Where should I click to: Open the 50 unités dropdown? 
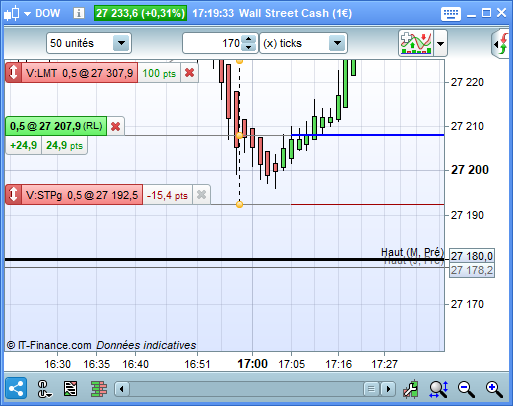pos(89,43)
